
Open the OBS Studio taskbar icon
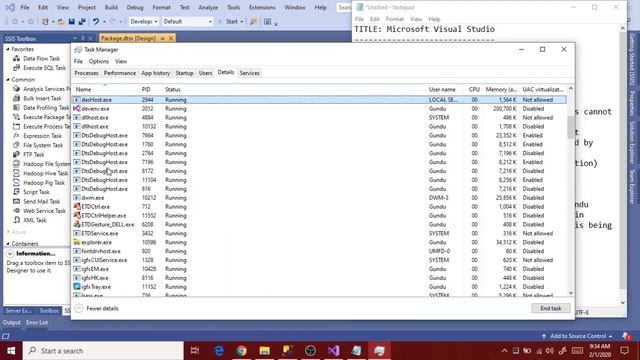coord(311,351)
